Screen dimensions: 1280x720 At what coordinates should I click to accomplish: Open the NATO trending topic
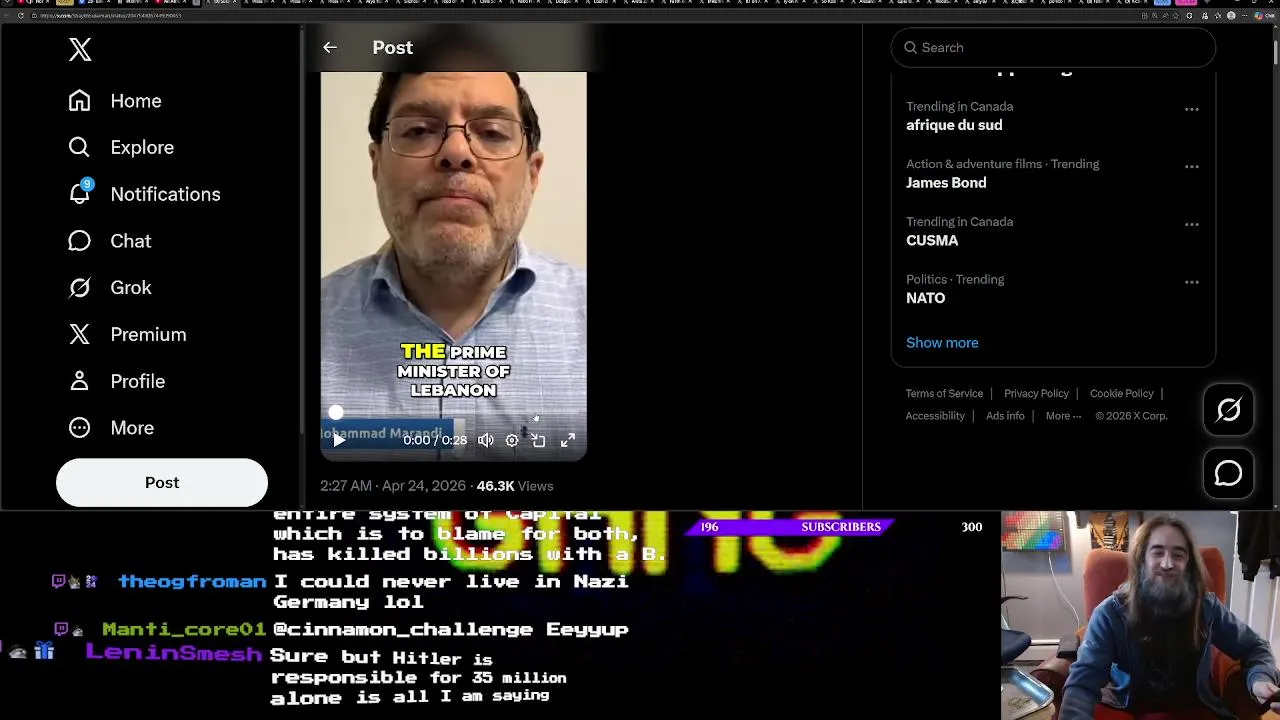pyautogui.click(x=925, y=298)
